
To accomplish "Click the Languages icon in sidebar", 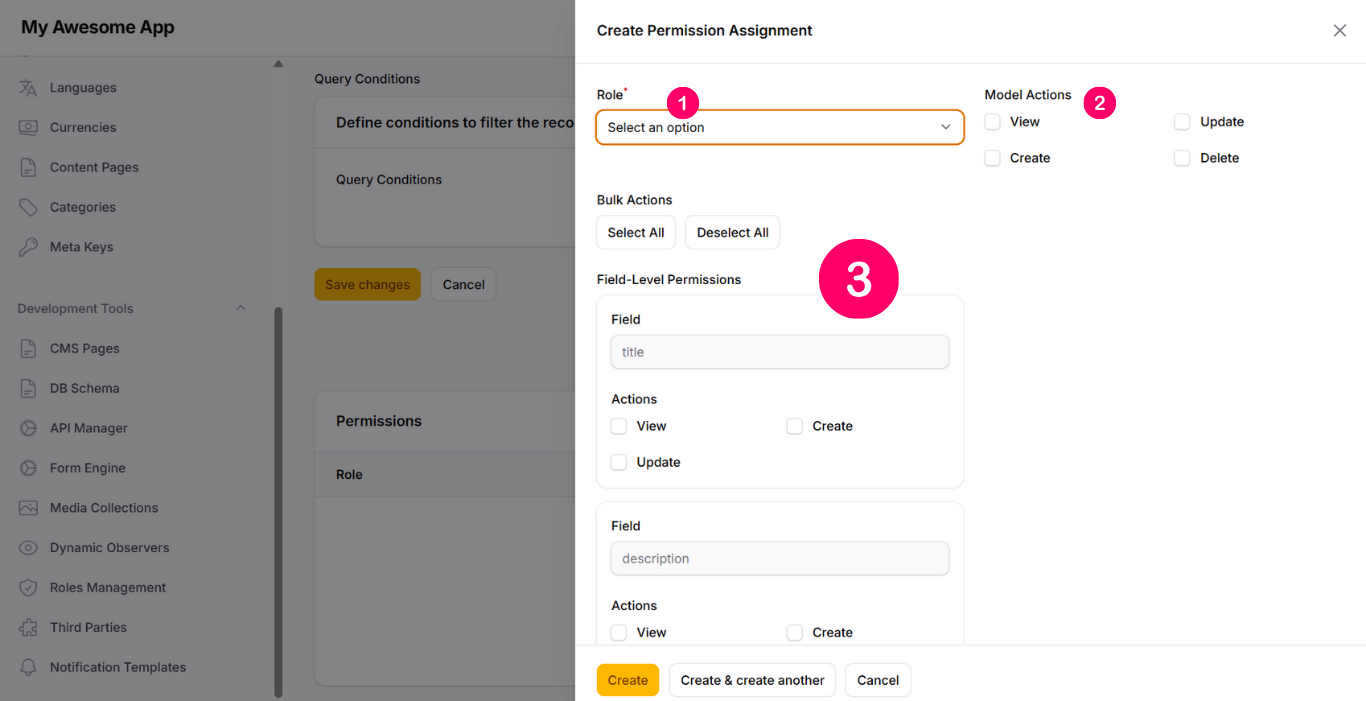I will (28, 88).
